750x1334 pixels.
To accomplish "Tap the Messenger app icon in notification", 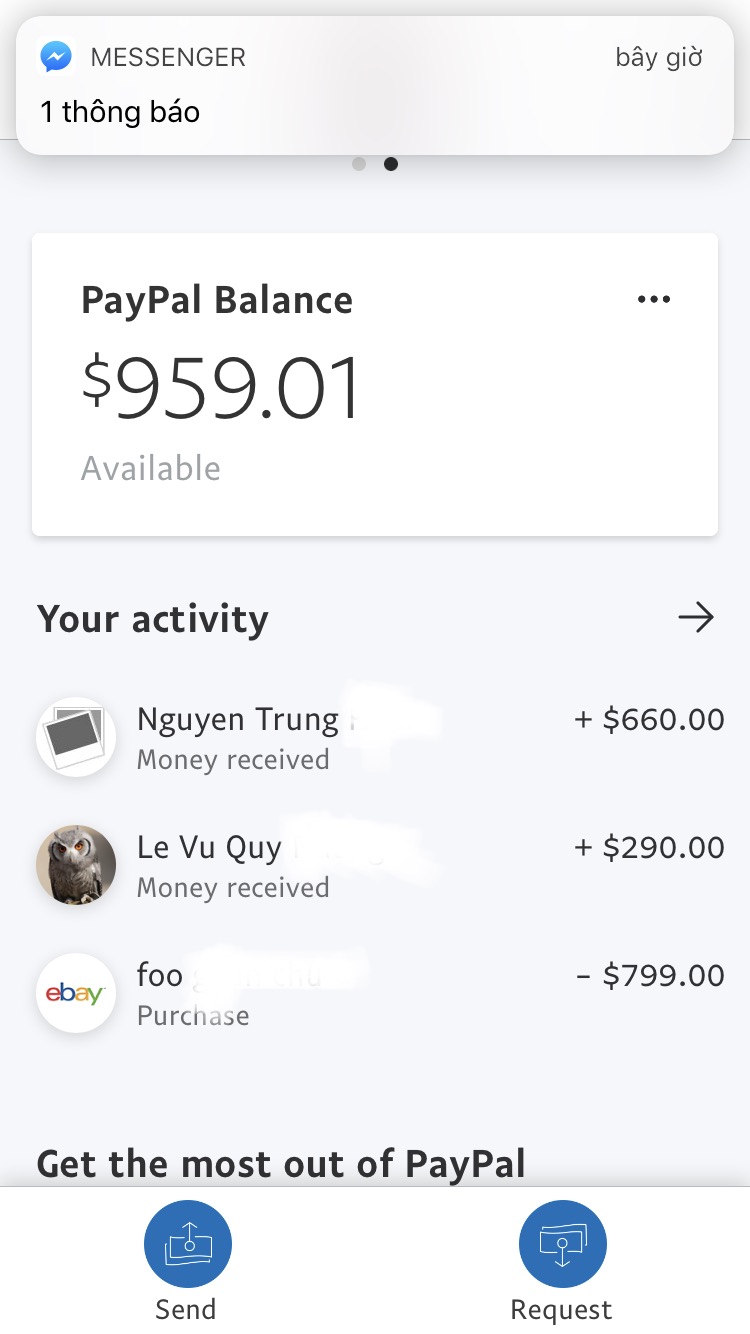I will (x=56, y=57).
